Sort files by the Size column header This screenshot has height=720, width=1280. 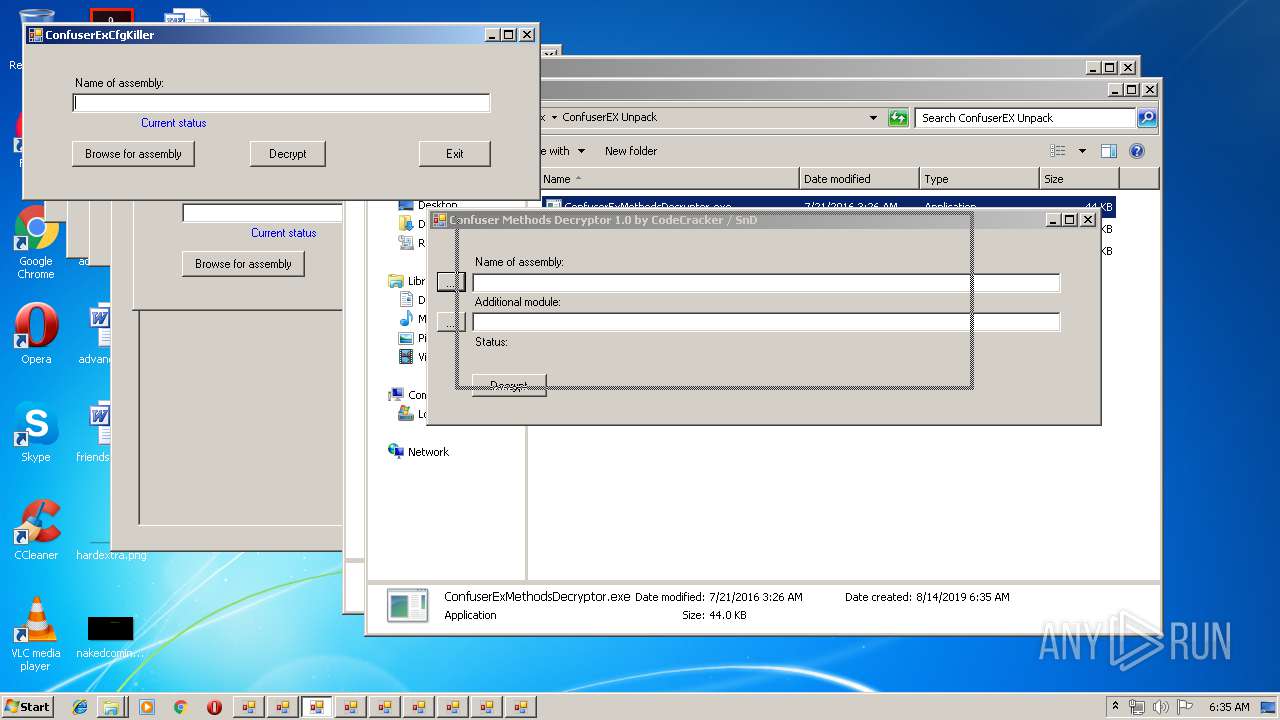click(1079, 179)
